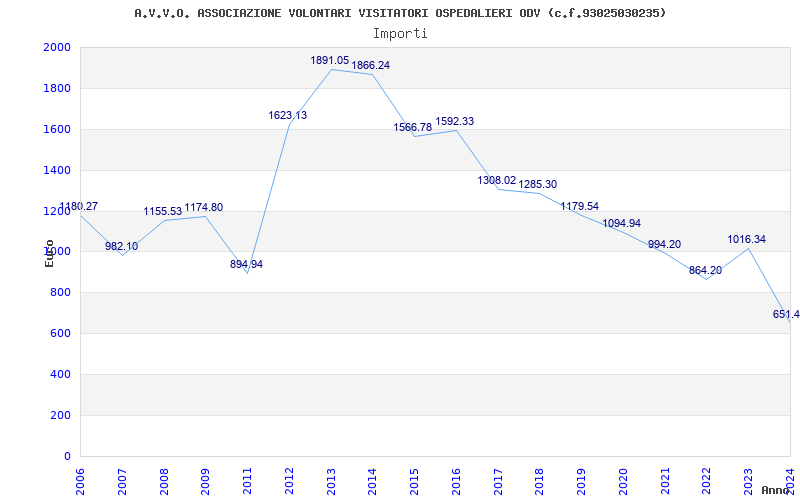Click the 864.20 value label
The height and width of the screenshot is (500, 800).
(x=706, y=270)
